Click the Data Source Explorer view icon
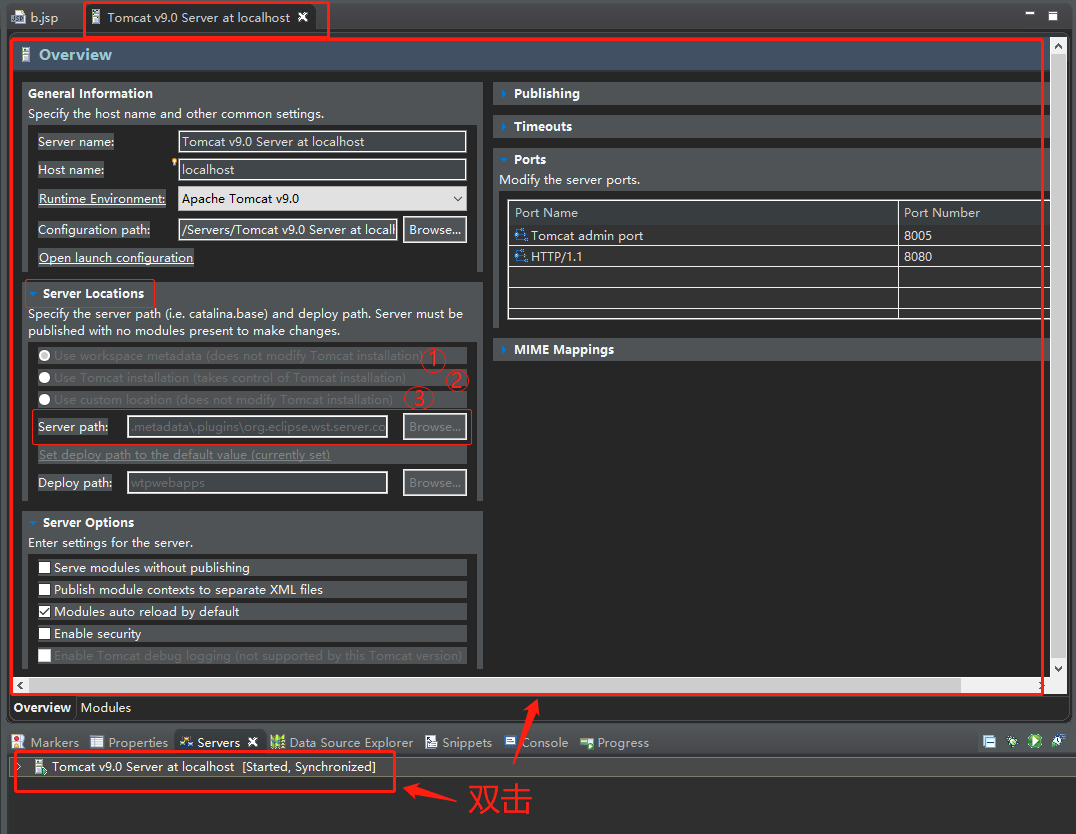 coord(277,742)
